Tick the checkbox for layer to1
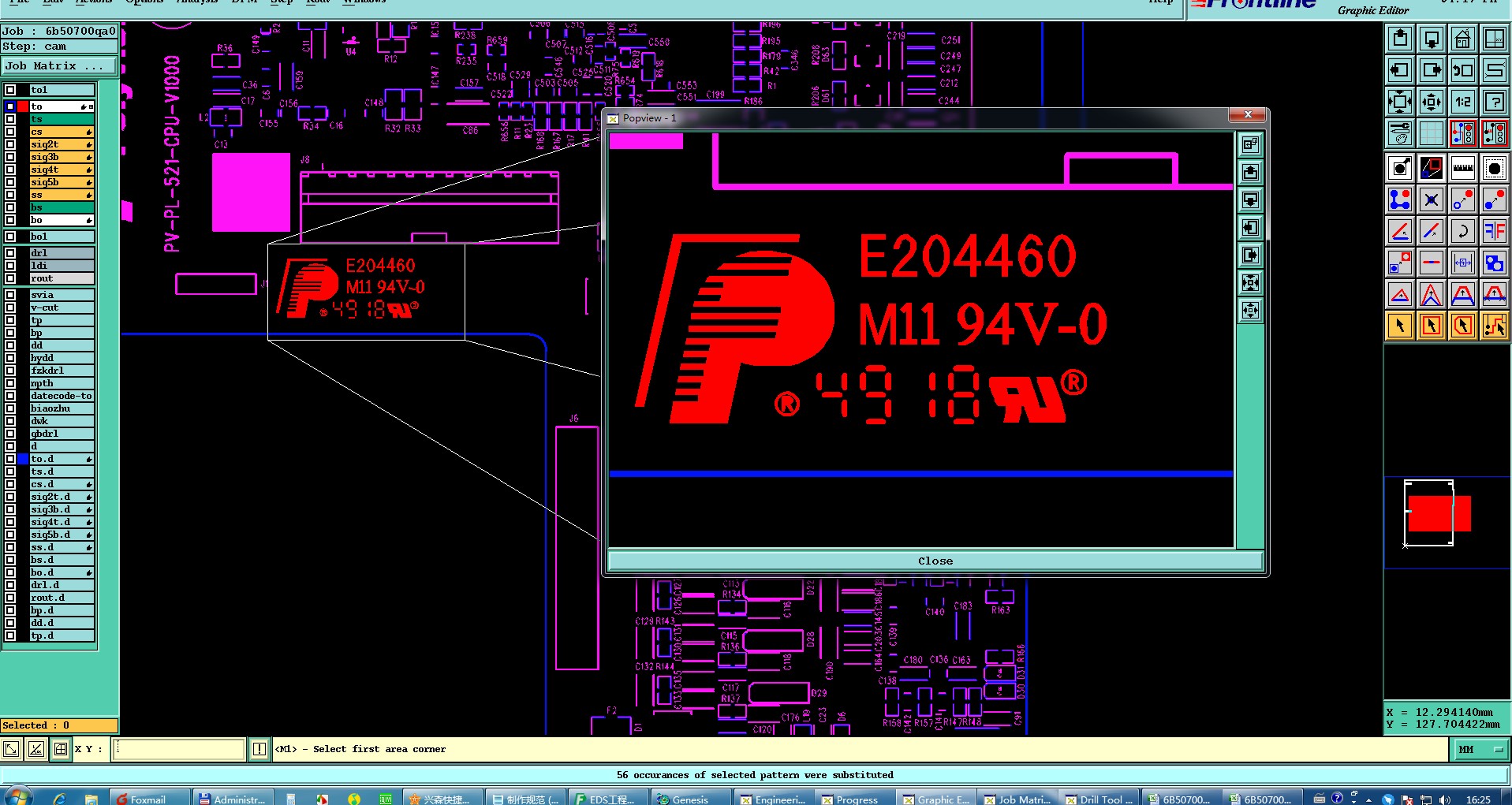This screenshot has width=1512, height=805. point(10,90)
